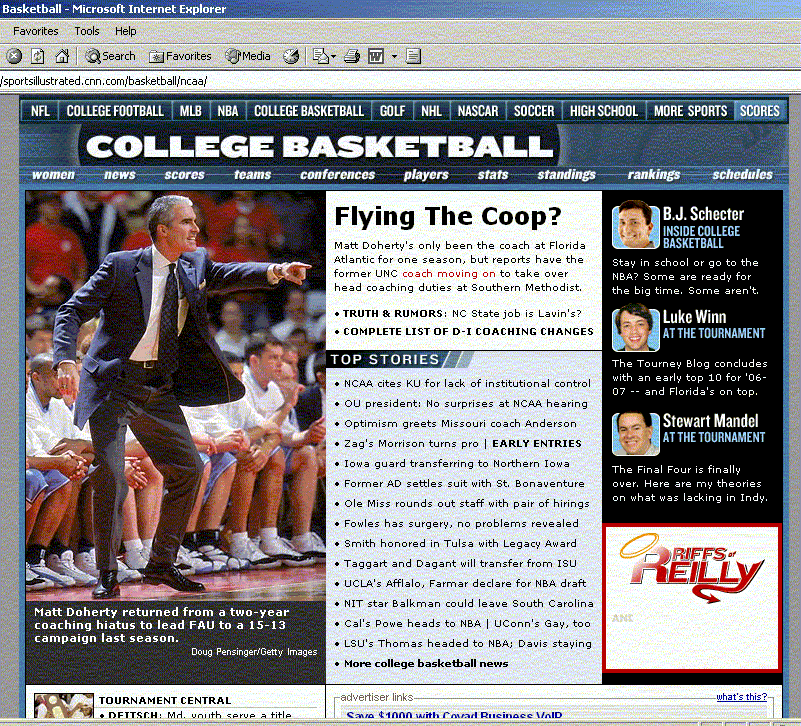Click the Discuss toolbar icon

coord(413,56)
